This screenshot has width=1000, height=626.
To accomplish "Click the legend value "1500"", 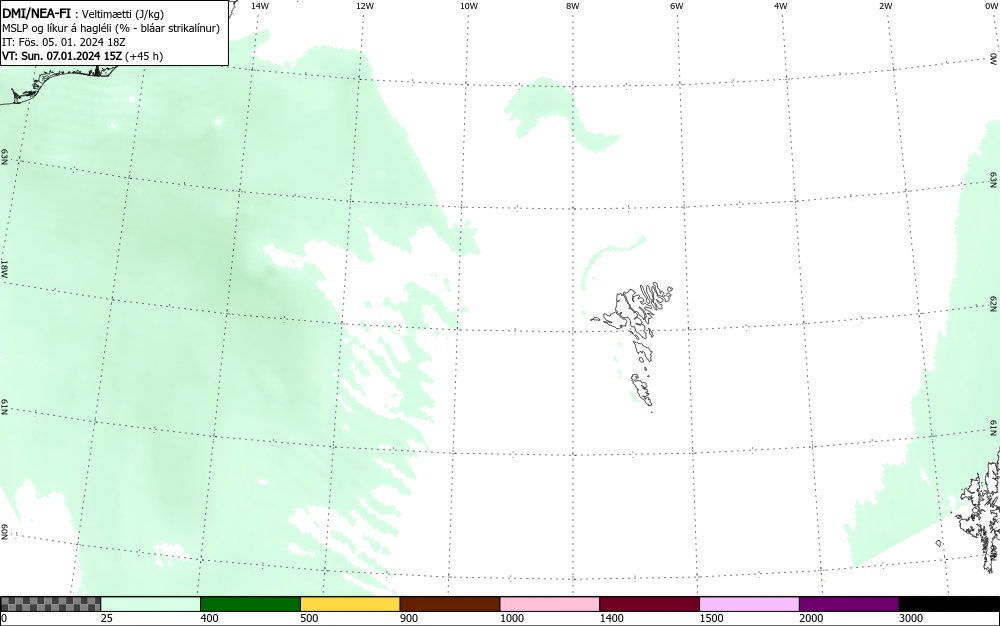I will click(711, 618).
